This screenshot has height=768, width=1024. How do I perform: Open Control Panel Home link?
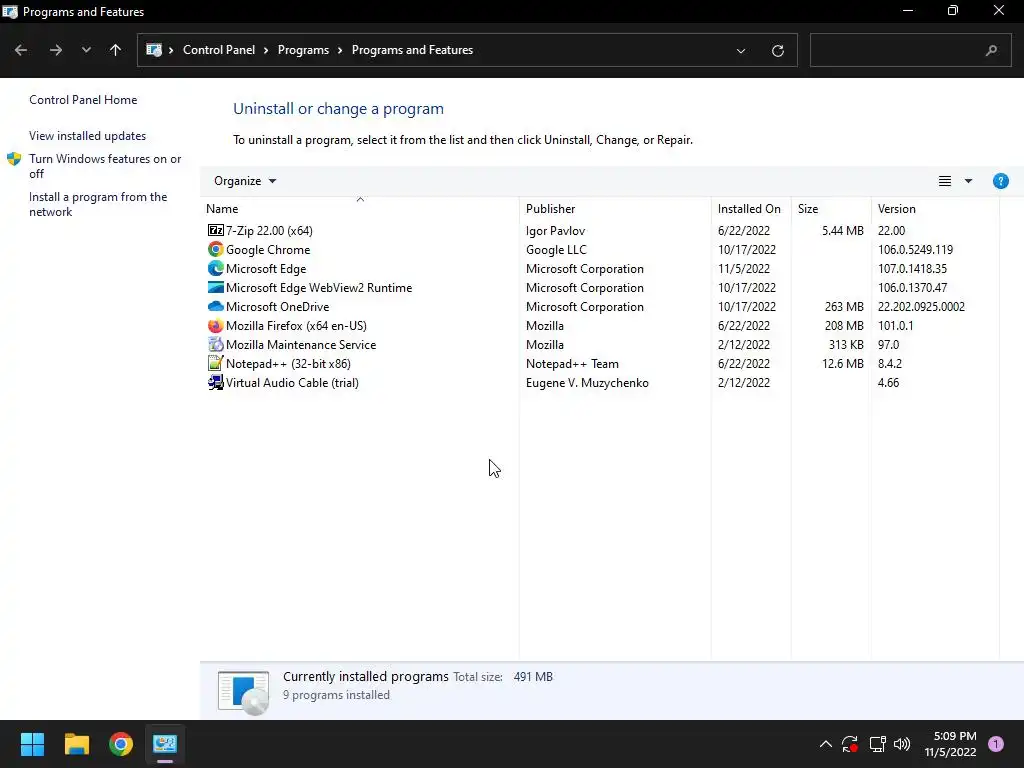tap(83, 100)
